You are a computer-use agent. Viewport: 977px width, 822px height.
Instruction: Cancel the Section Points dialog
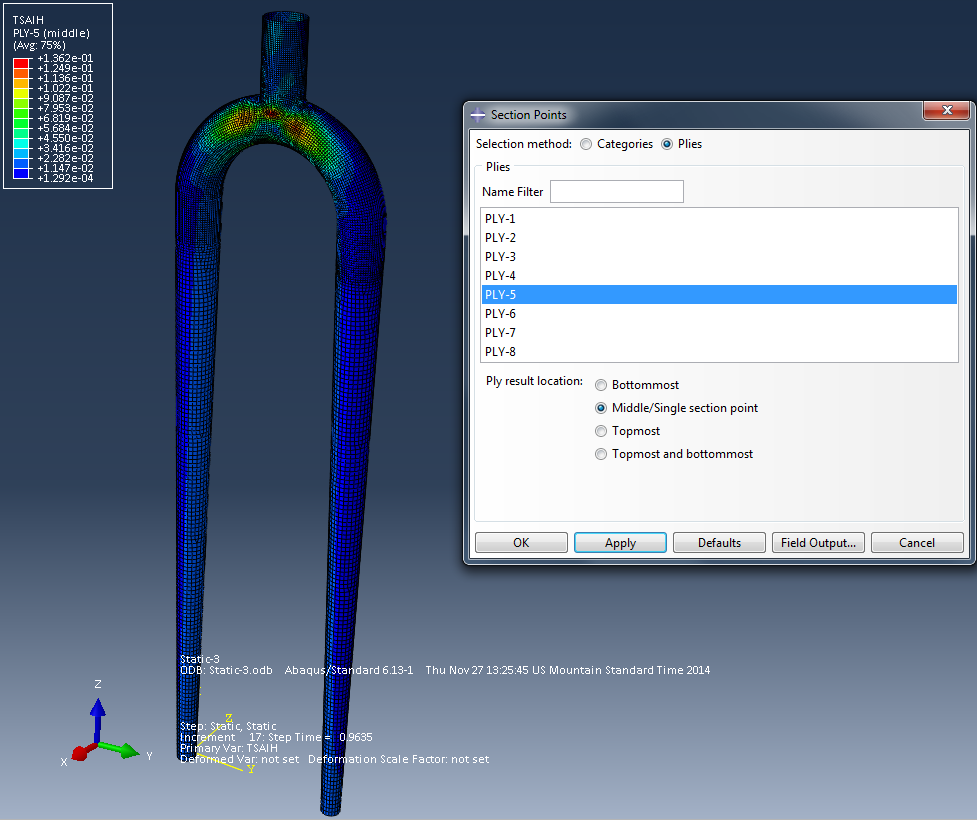[x=917, y=543]
